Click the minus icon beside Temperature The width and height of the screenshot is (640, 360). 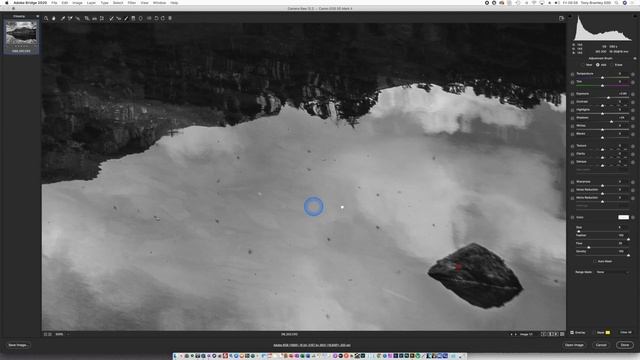[x=572, y=74]
